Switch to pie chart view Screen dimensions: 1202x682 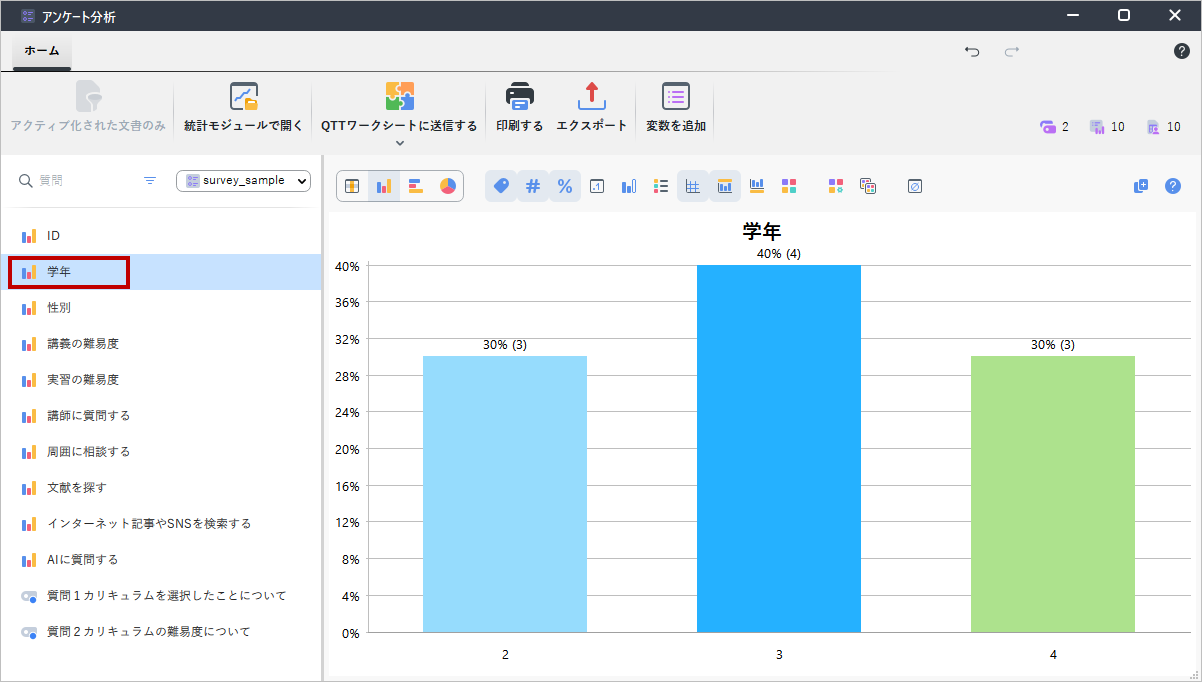447,186
